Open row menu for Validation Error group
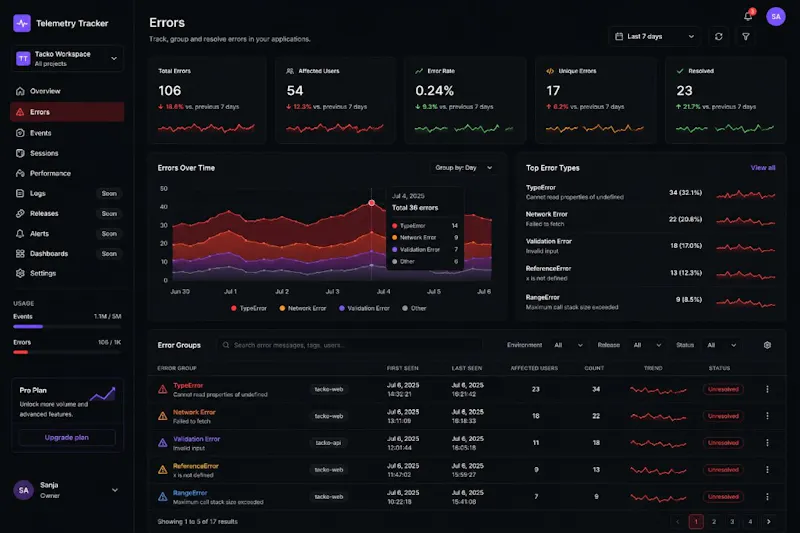The height and width of the screenshot is (533, 800). pyautogui.click(x=767, y=443)
